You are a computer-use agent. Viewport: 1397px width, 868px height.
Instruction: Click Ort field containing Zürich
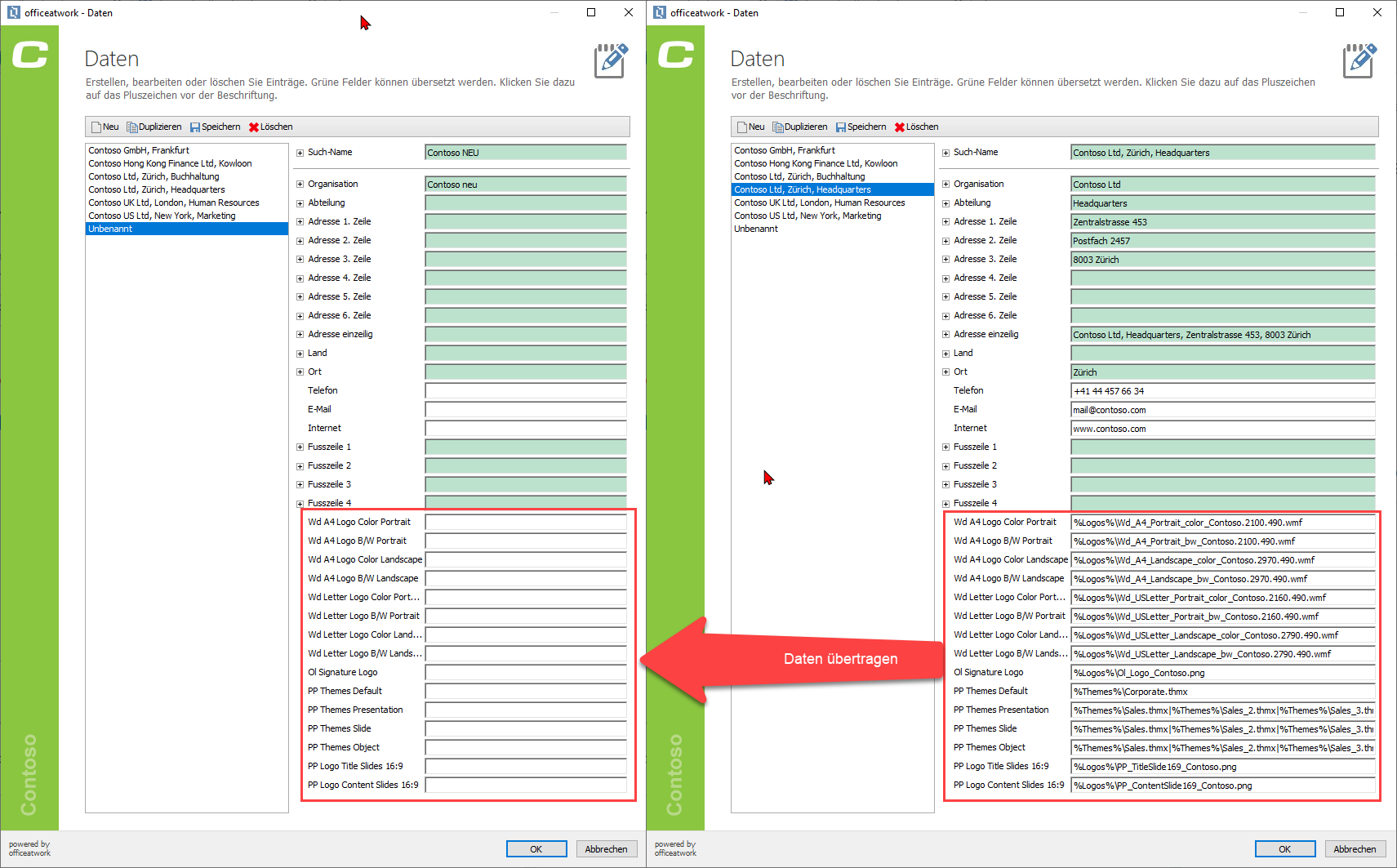click(1223, 372)
